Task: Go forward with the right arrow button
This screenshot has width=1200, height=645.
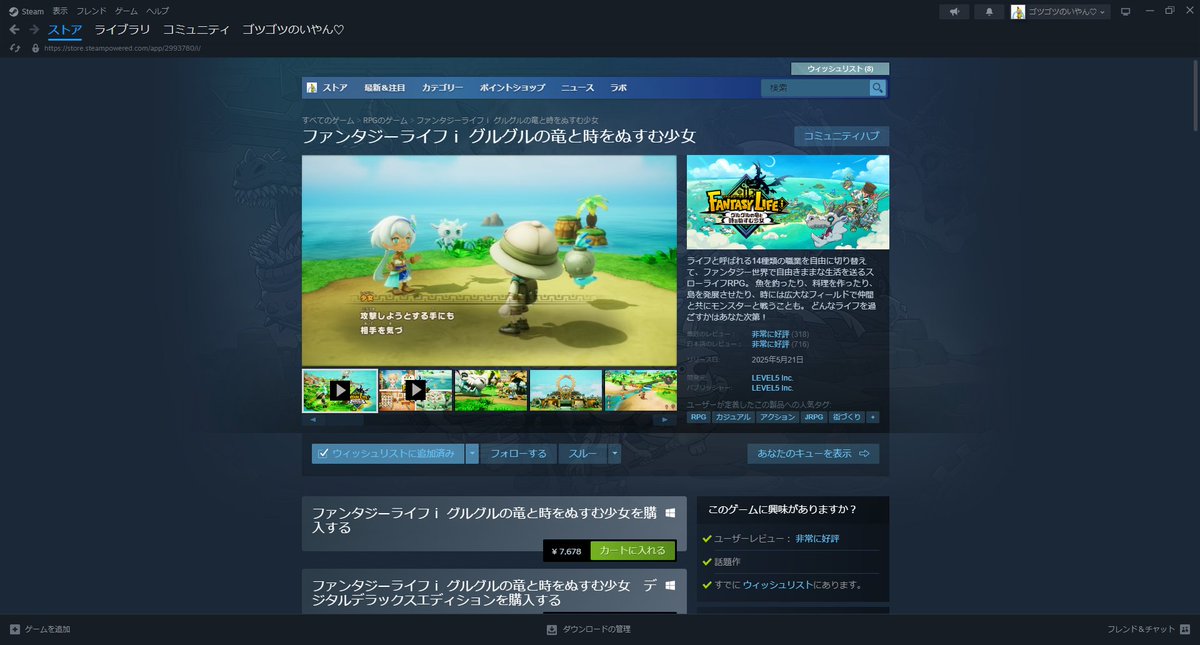Action: point(33,29)
